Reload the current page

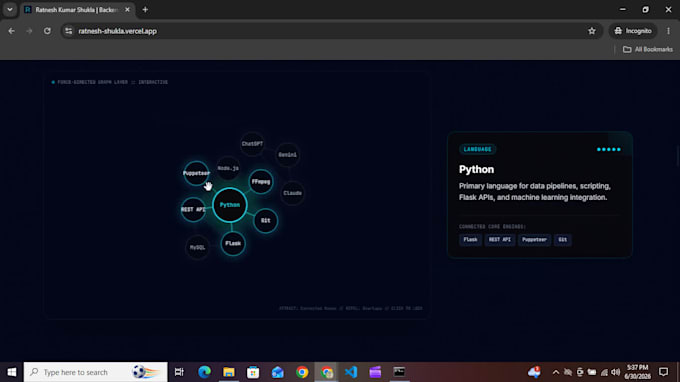point(47,31)
